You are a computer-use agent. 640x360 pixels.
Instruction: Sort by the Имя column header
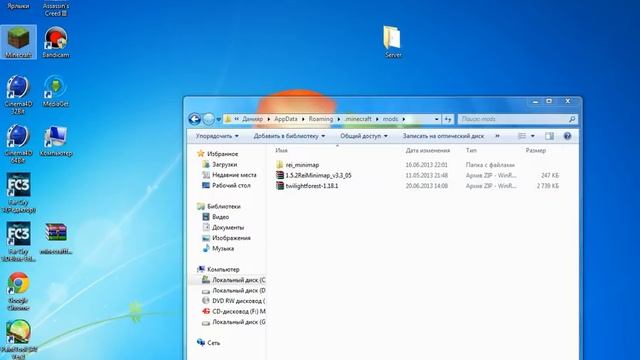coord(281,150)
